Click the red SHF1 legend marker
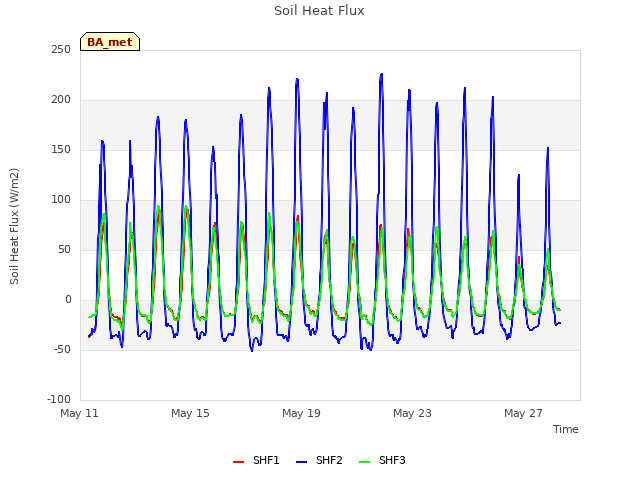The width and height of the screenshot is (640, 480). [x=238, y=462]
